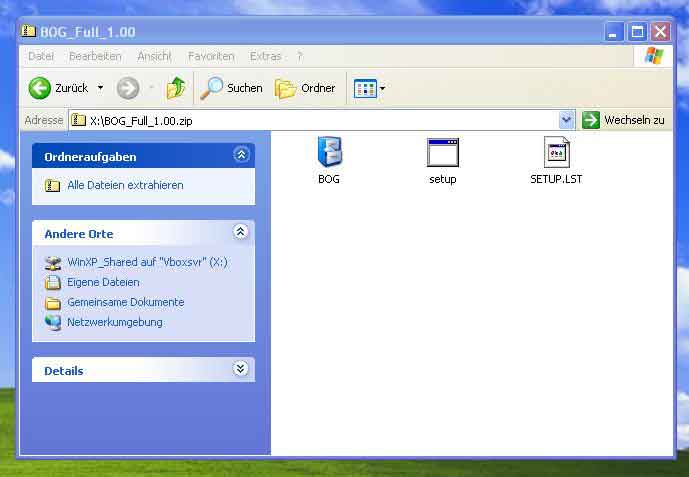Open the Extras menu
Viewport: 689px width, 477px height.
(x=265, y=56)
